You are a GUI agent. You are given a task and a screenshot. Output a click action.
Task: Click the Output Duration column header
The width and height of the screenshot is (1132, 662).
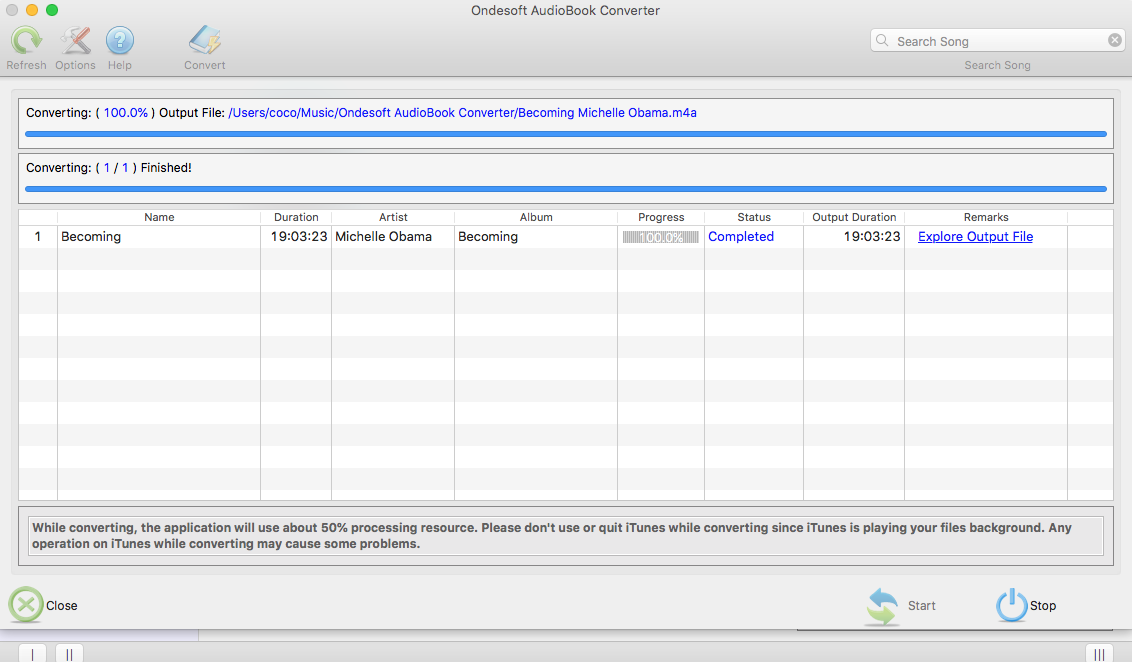point(854,217)
